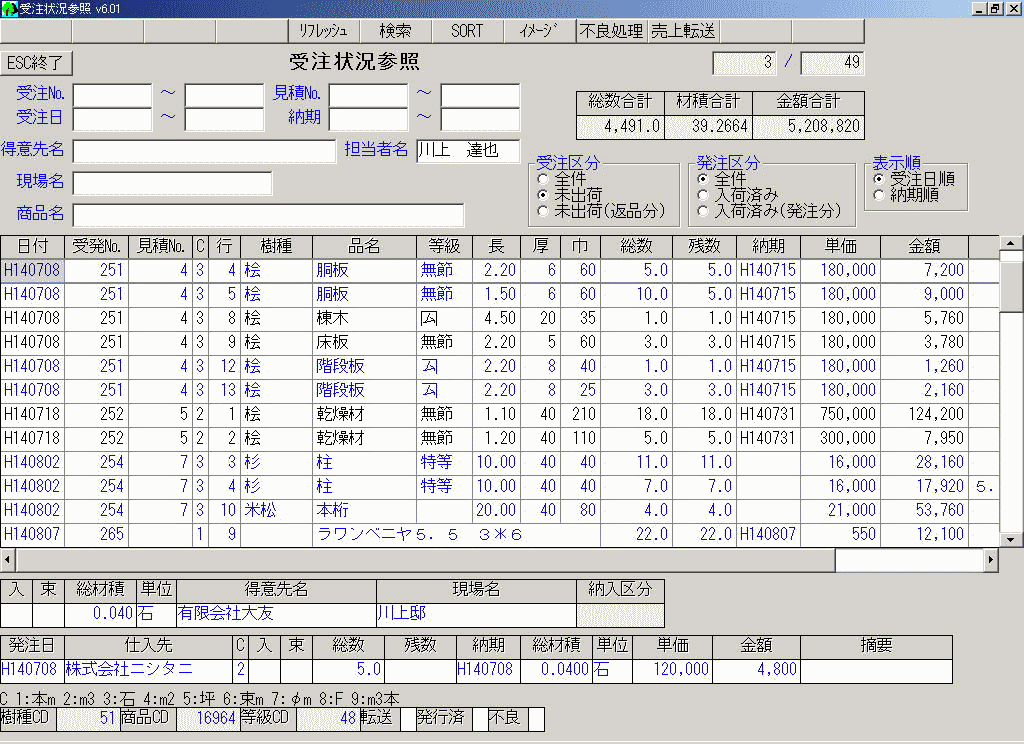Click the 不良処理 toolbar button
This screenshot has width=1024, height=744.
tap(611, 31)
